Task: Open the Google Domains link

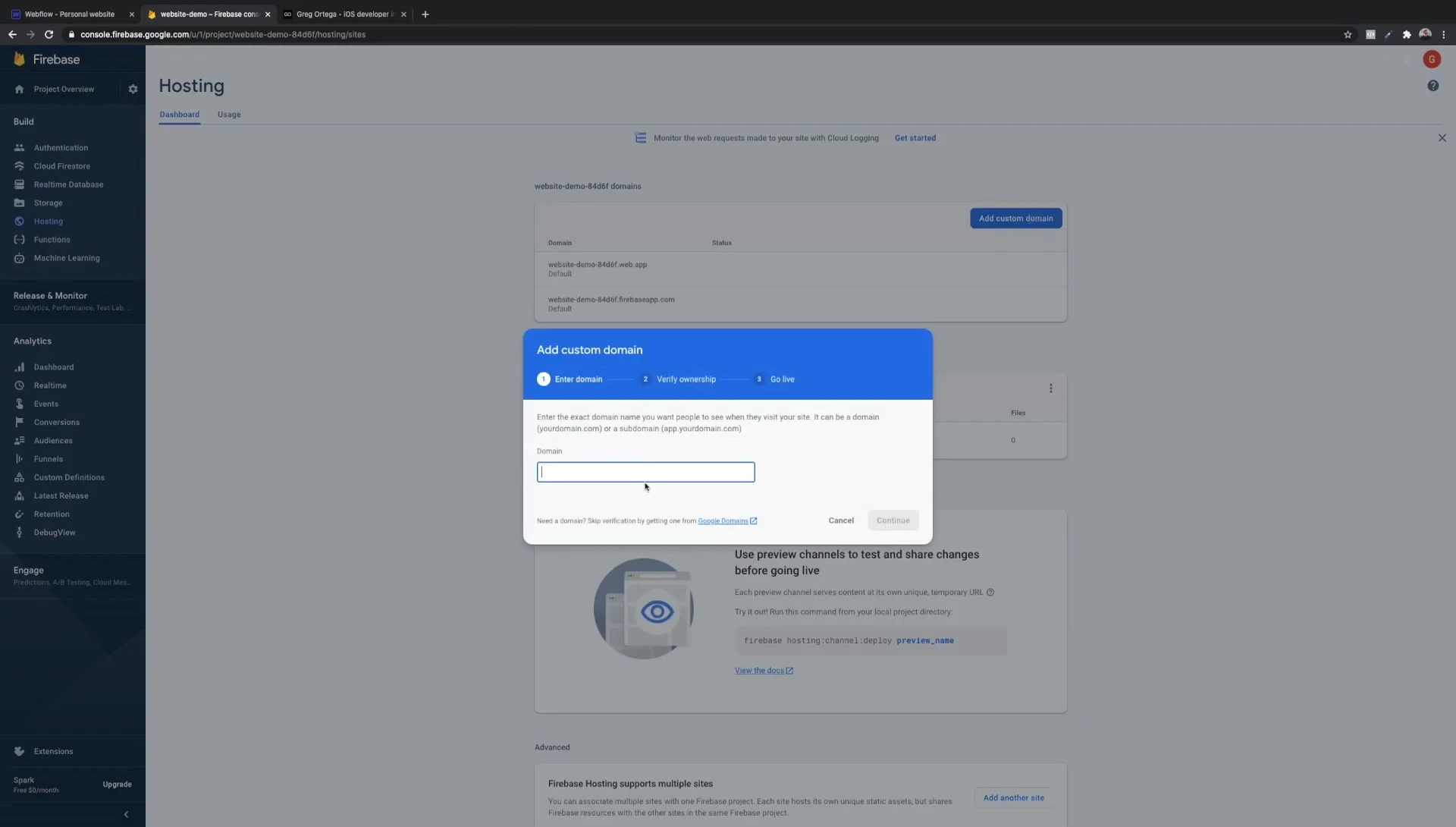Action: [x=727, y=521]
